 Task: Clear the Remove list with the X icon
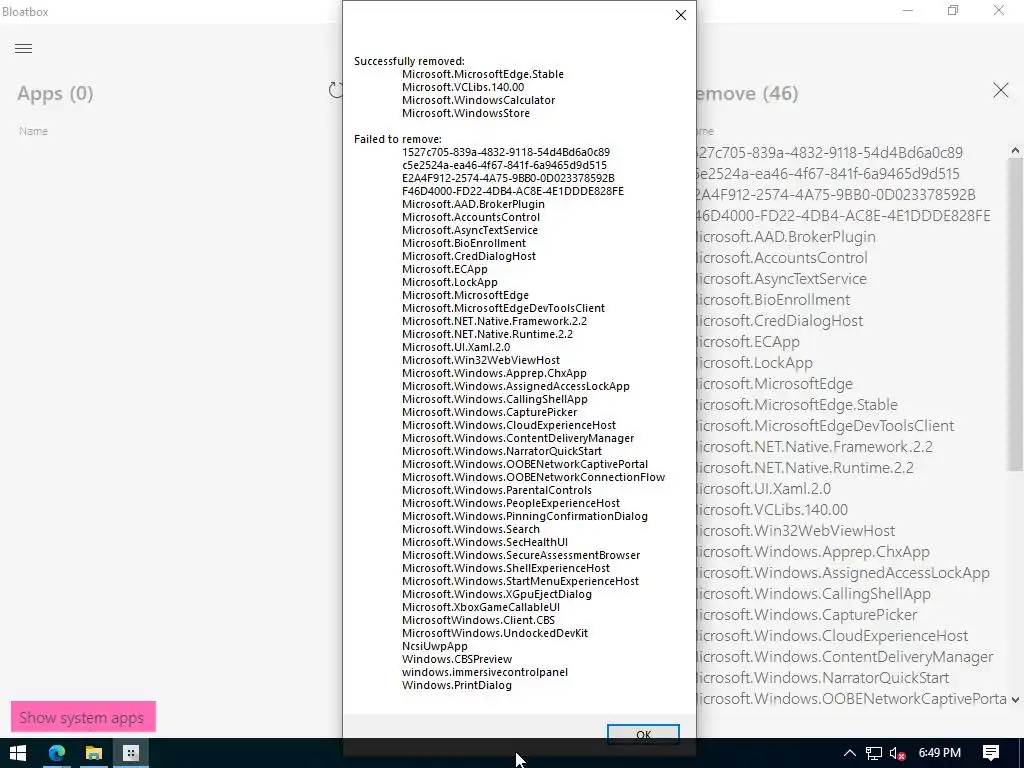point(1000,90)
